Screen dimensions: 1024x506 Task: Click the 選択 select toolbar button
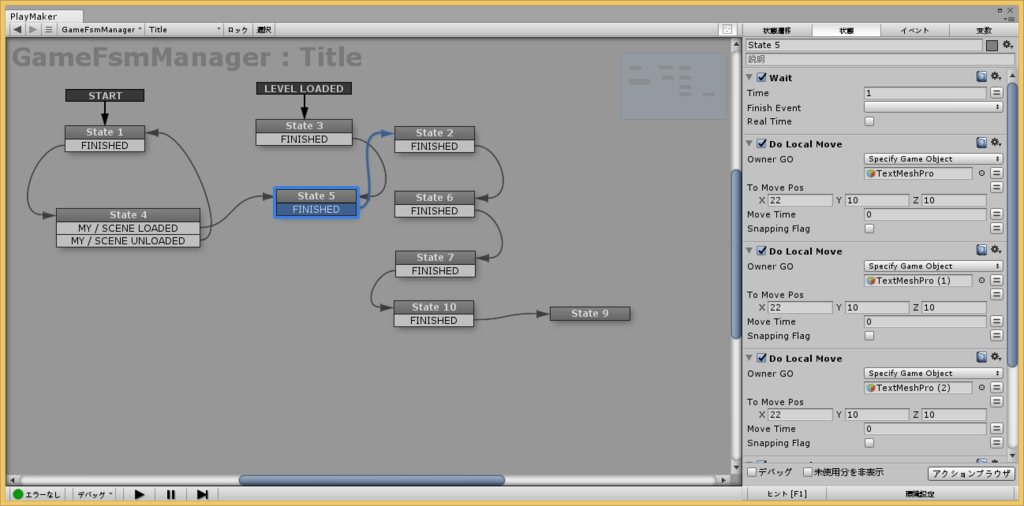pyautogui.click(x=264, y=29)
